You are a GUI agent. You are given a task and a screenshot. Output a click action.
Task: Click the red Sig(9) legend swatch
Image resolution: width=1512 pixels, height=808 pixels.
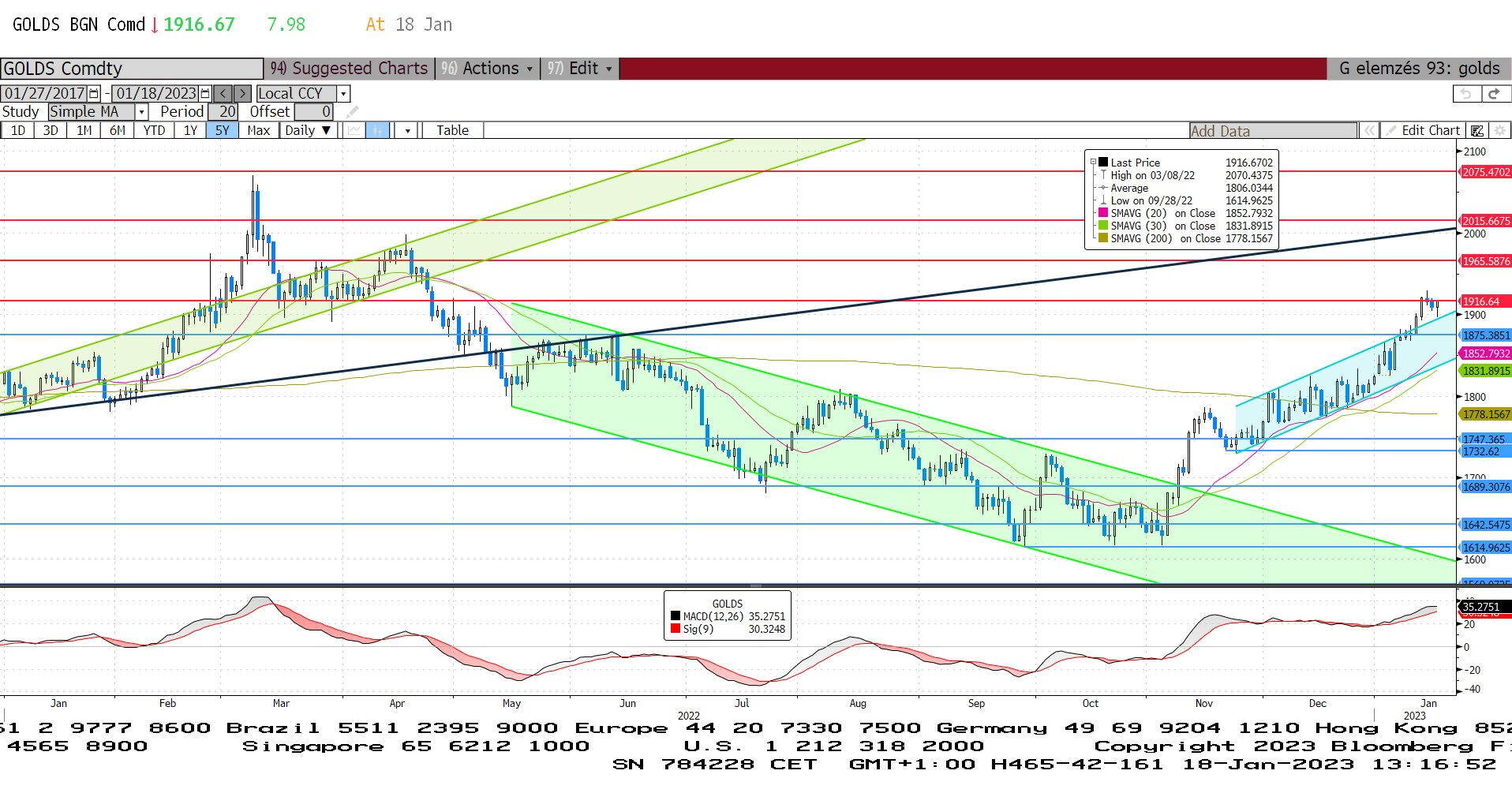click(676, 629)
